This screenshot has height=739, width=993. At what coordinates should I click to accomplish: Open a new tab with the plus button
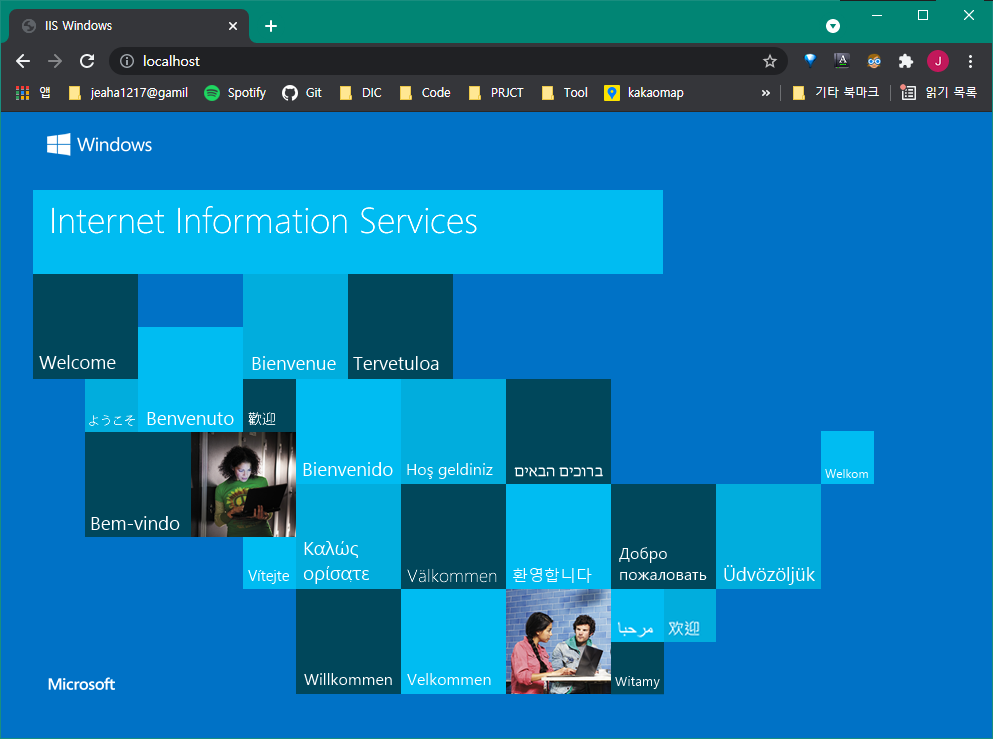coord(270,26)
